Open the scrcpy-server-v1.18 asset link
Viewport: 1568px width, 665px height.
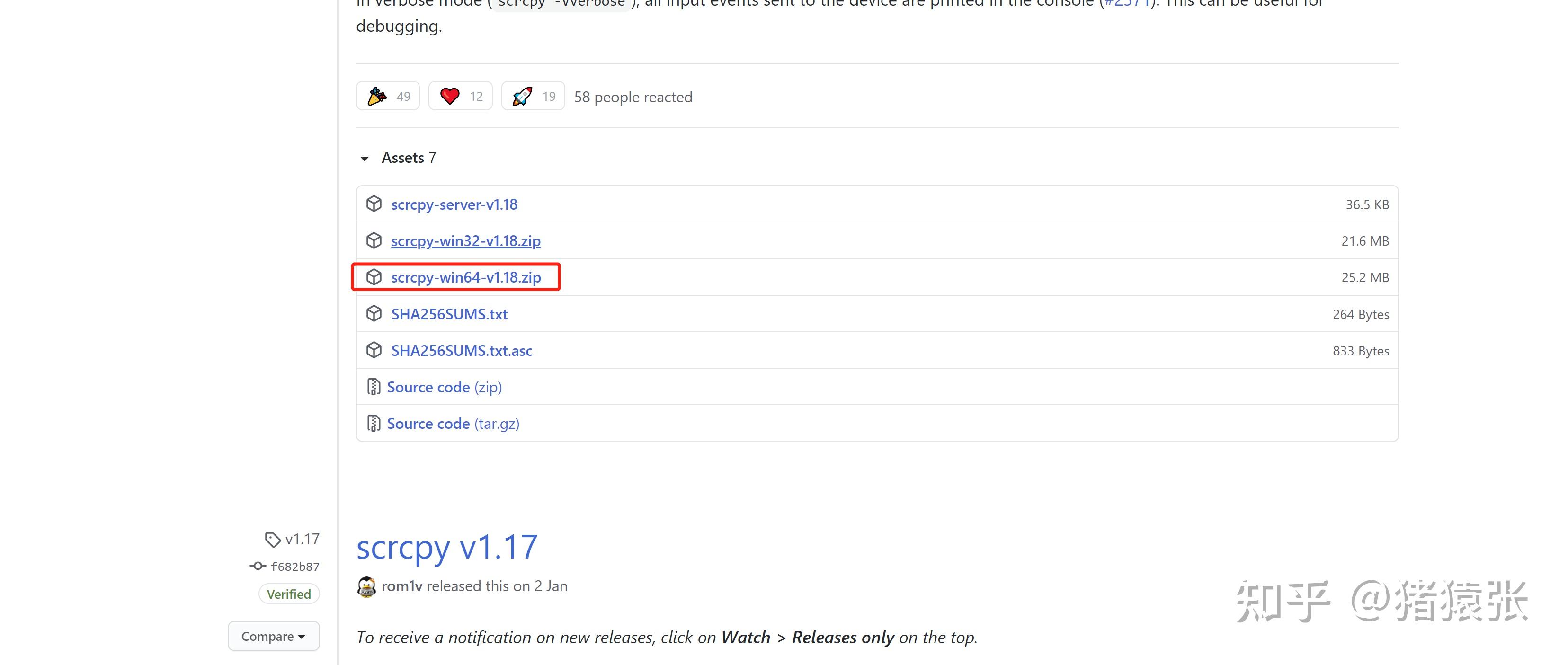[x=454, y=204]
